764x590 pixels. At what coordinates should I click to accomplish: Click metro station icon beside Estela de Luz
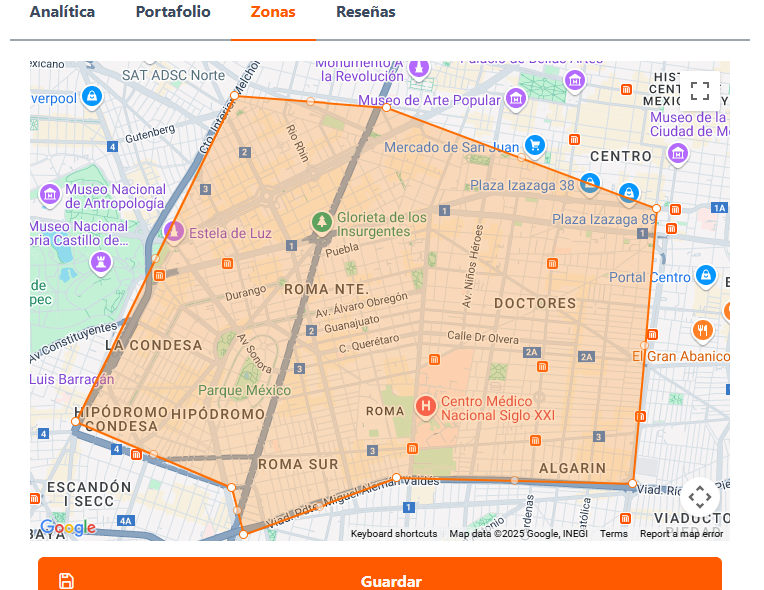tap(159, 276)
